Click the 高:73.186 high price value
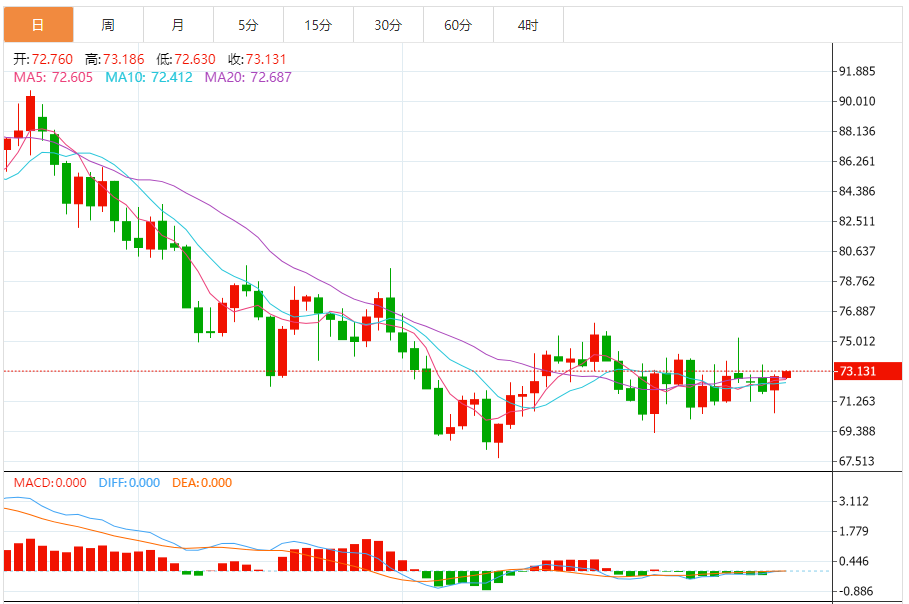This screenshot has width=909, height=604. (115, 59)
